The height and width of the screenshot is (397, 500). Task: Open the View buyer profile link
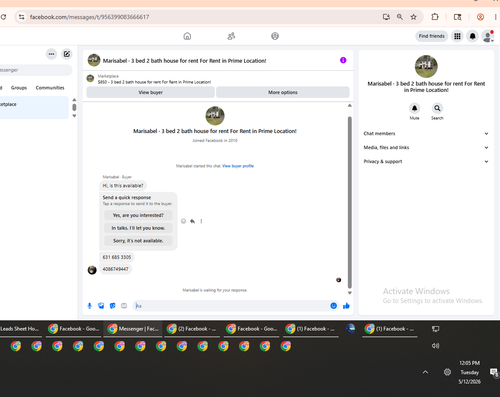tap(238, 166)
